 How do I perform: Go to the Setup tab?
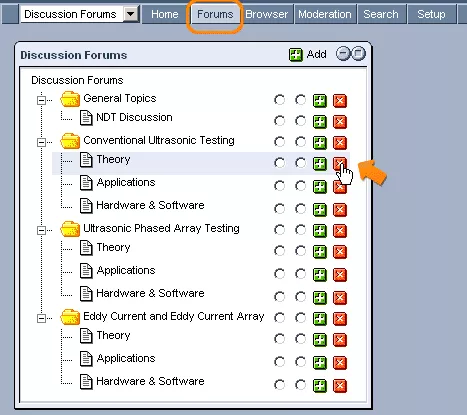click(x=431, y=14)
